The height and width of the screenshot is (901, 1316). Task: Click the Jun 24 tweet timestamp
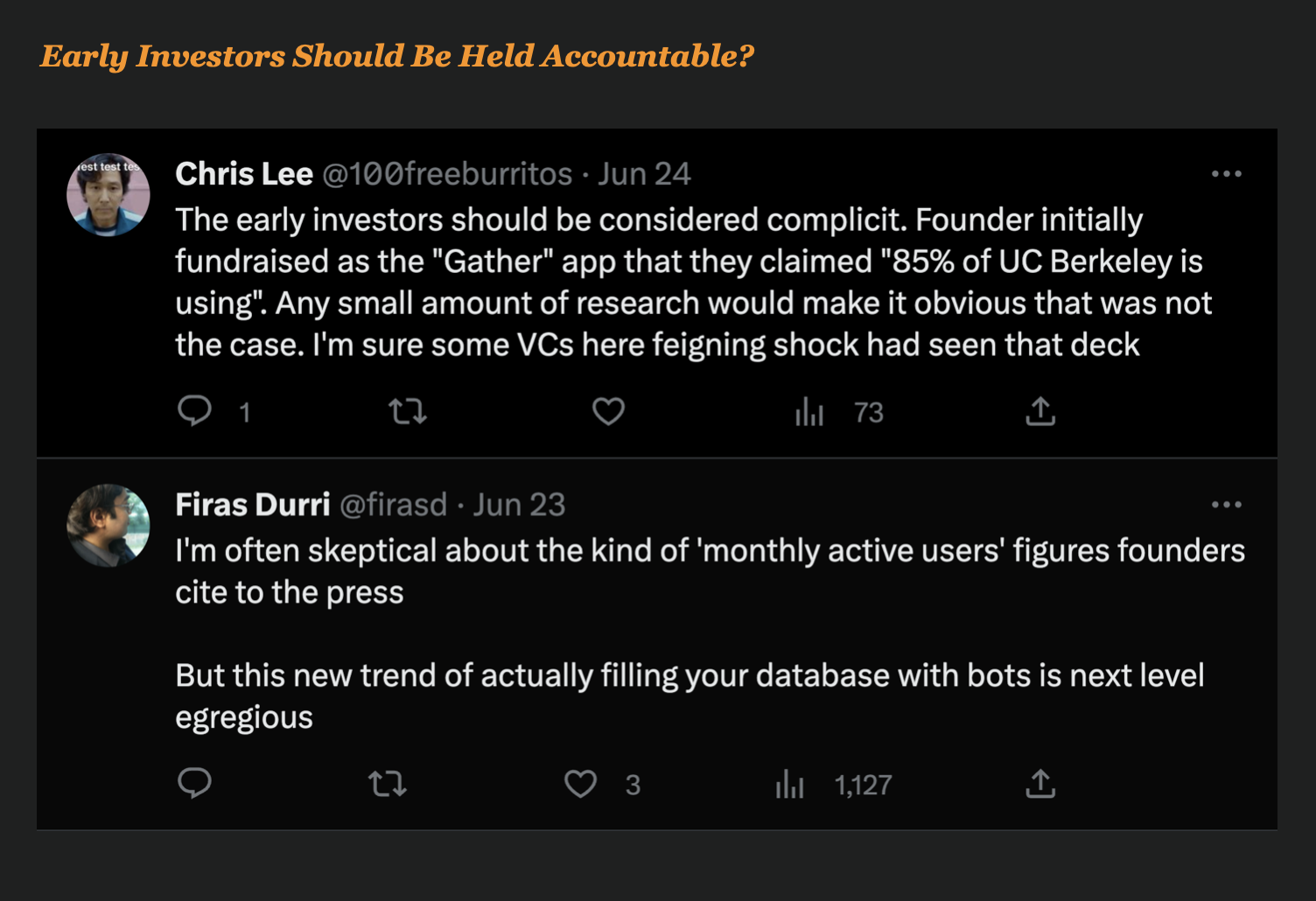645,174
